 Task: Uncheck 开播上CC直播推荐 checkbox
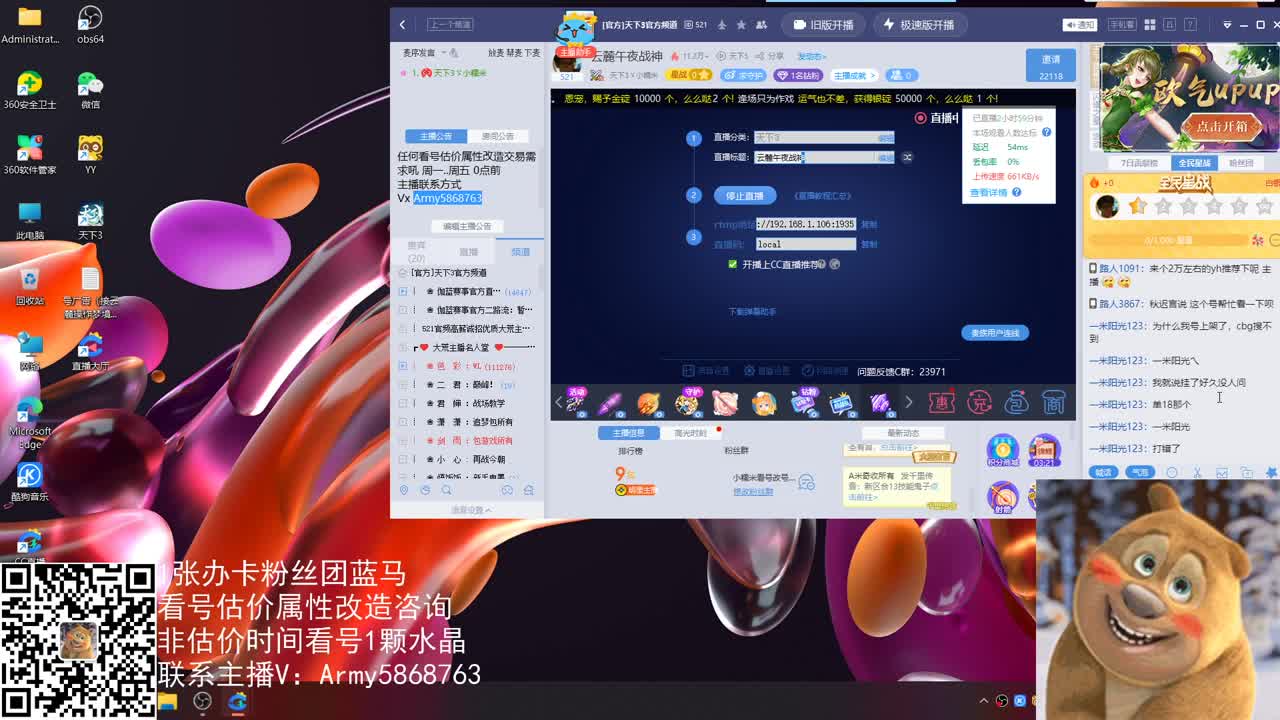tap(734, 264)
